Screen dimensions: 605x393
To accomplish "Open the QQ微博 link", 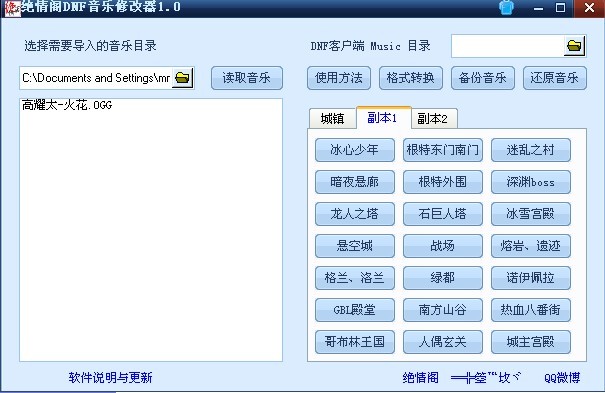I will 562,378.
